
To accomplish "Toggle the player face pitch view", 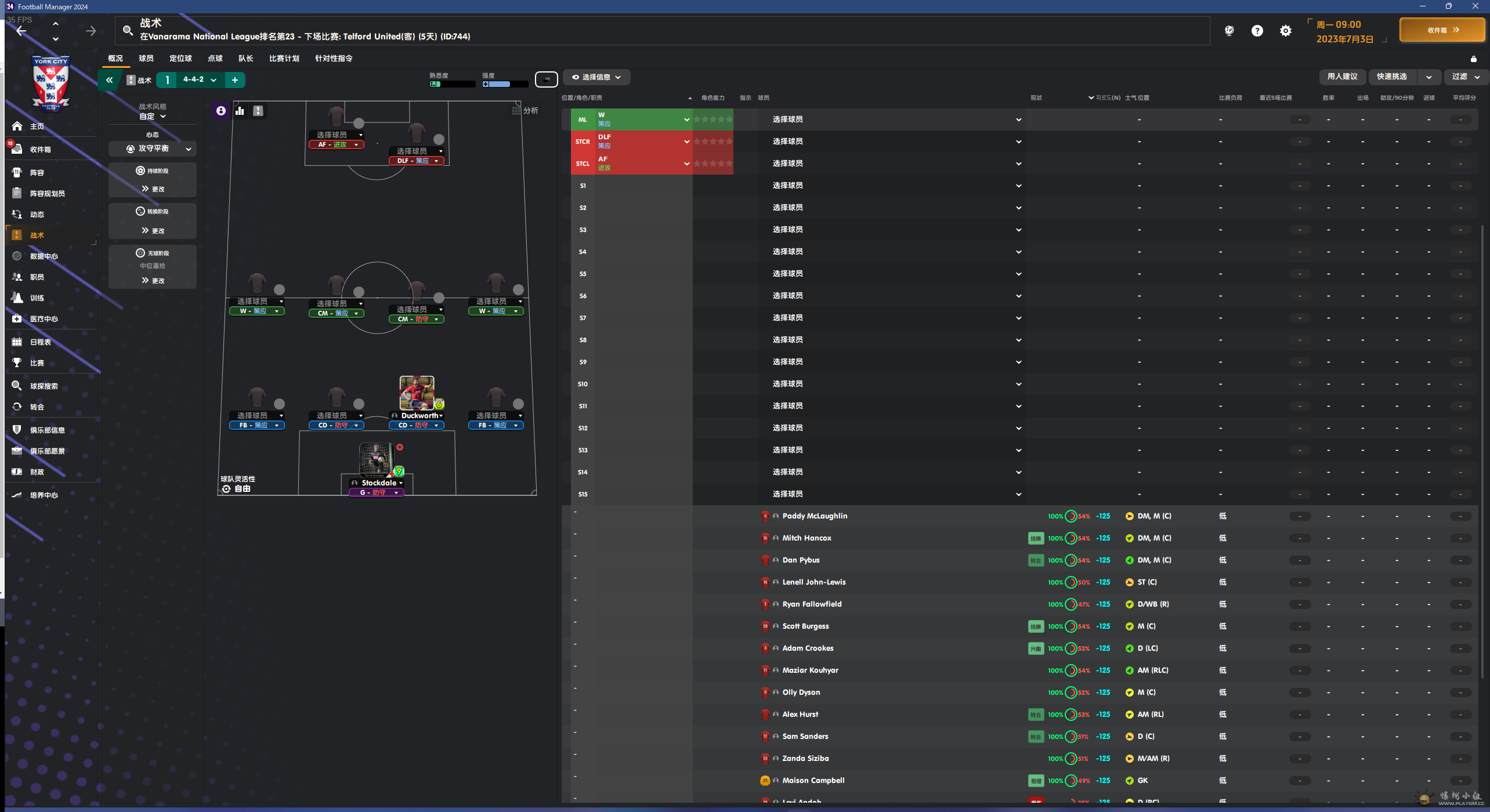I will [221, 111].
